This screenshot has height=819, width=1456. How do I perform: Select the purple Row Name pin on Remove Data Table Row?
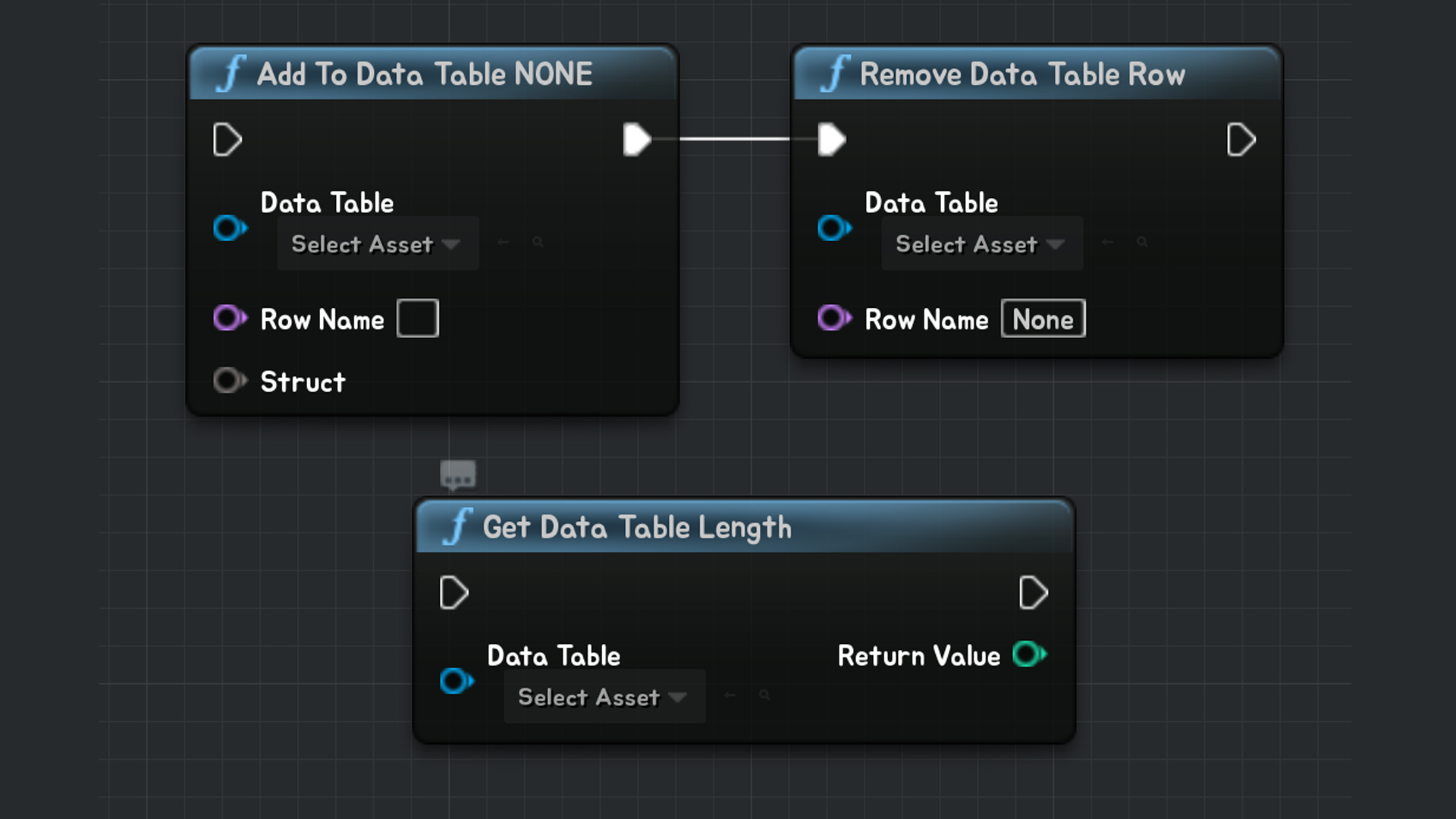834,318
